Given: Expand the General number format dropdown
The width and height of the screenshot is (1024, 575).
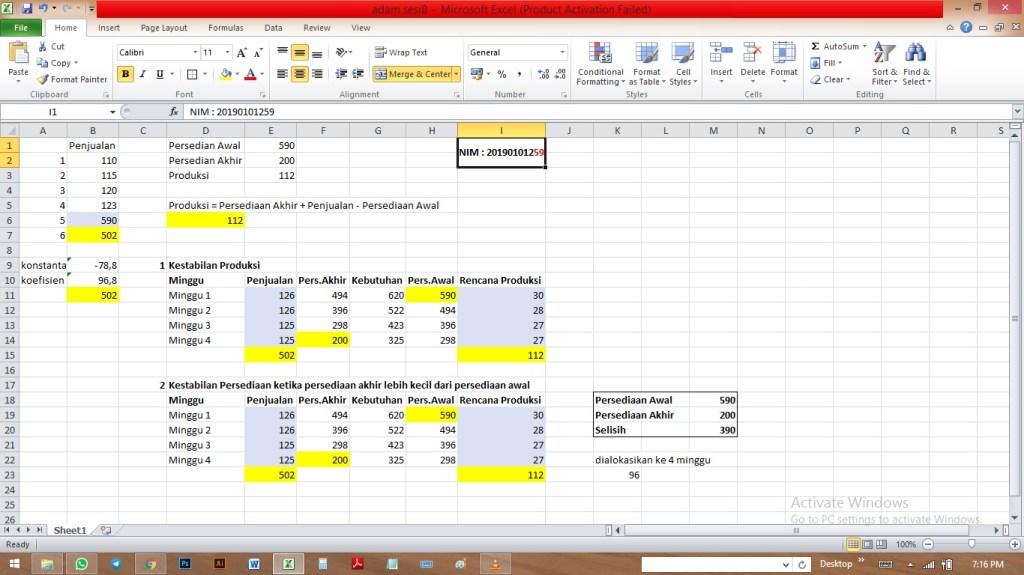Looking at the screenshot, I should click(562, 52).
